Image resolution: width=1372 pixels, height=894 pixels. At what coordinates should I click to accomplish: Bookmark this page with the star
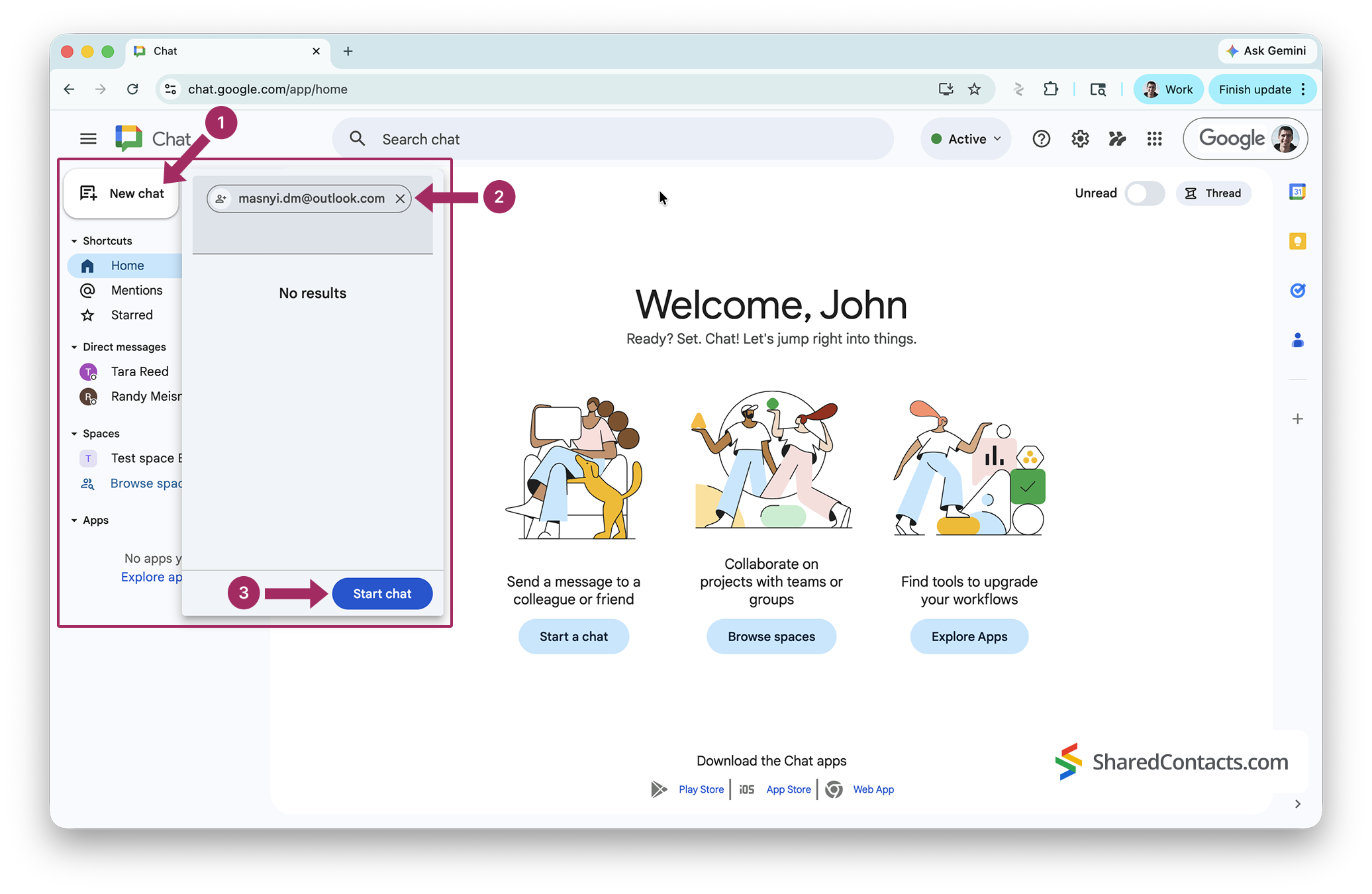974,89
